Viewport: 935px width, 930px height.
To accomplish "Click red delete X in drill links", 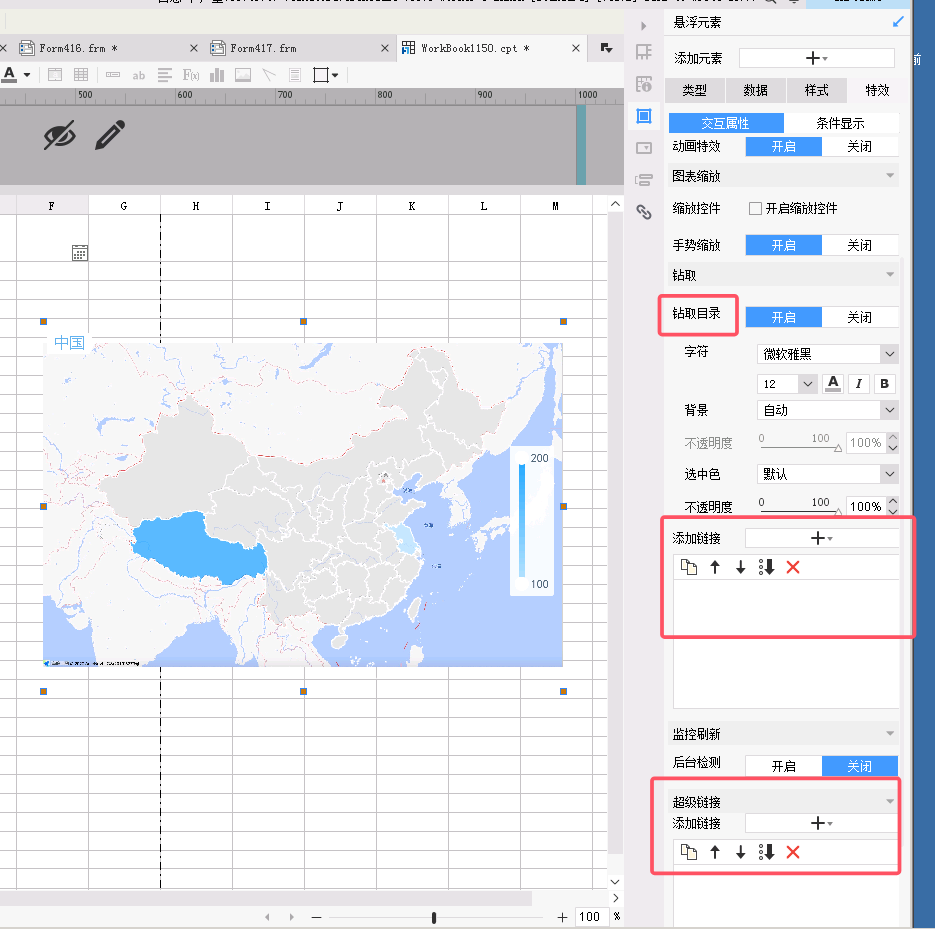I will click(792, 567).
